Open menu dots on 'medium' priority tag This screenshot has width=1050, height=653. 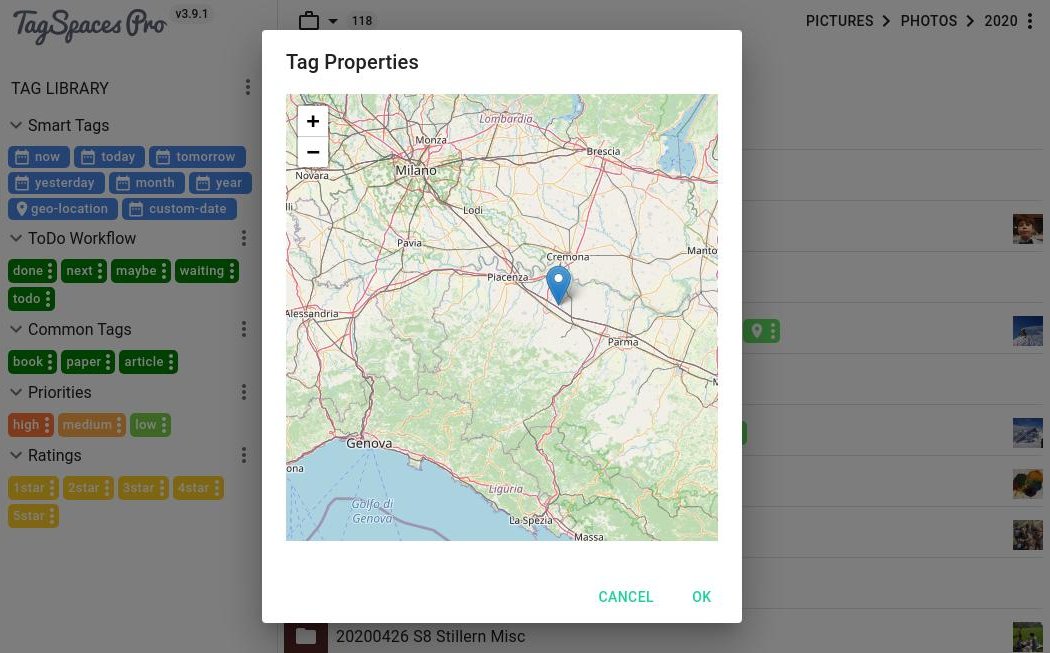119,425
